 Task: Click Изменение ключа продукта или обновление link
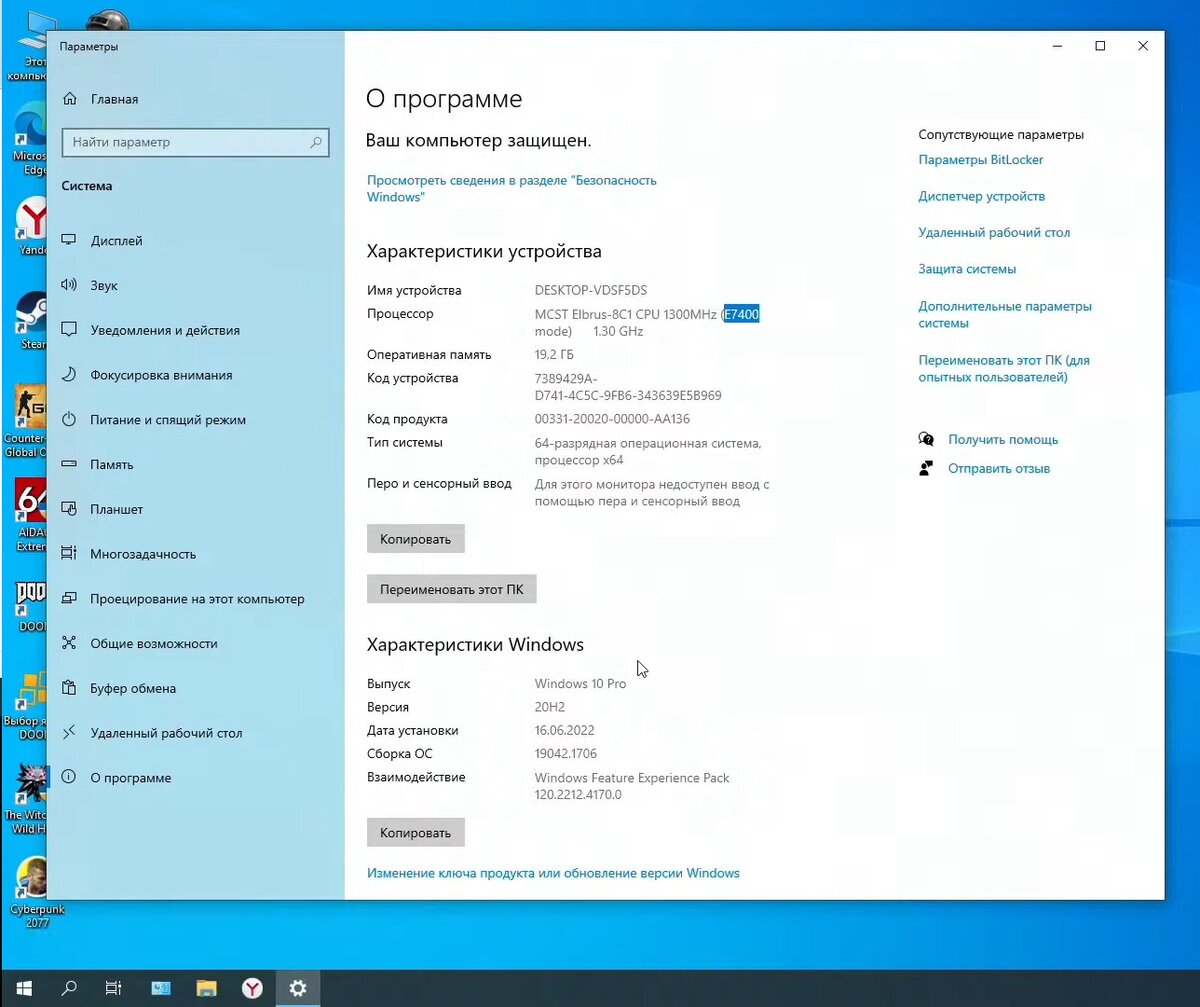coord(553,873)
